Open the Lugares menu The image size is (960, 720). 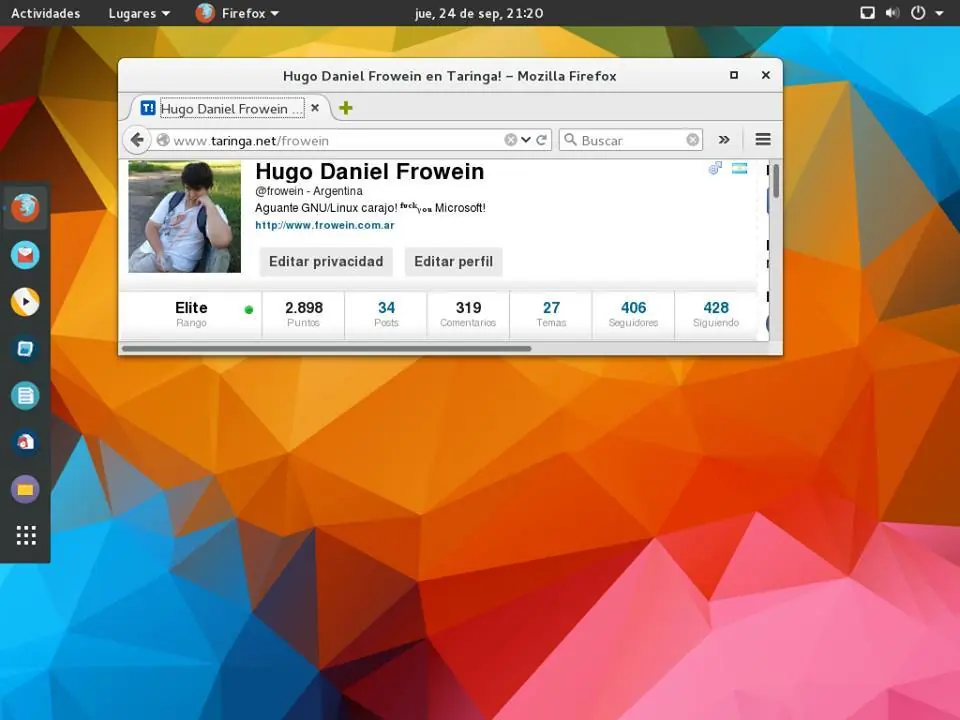click(x=139, y=13)
